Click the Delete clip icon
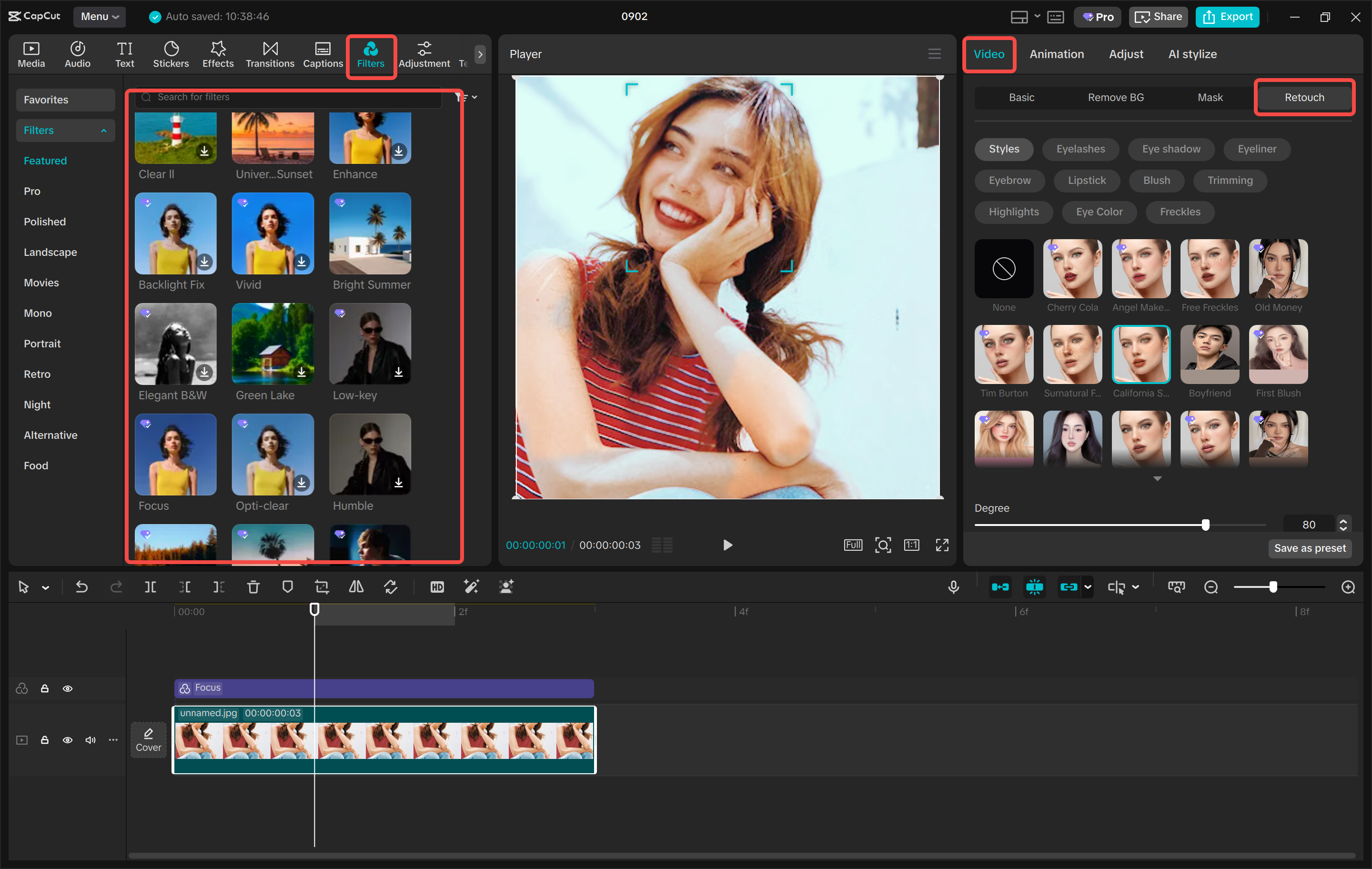The height and width of the screenshot is (869, 1372). pos(253,586)
